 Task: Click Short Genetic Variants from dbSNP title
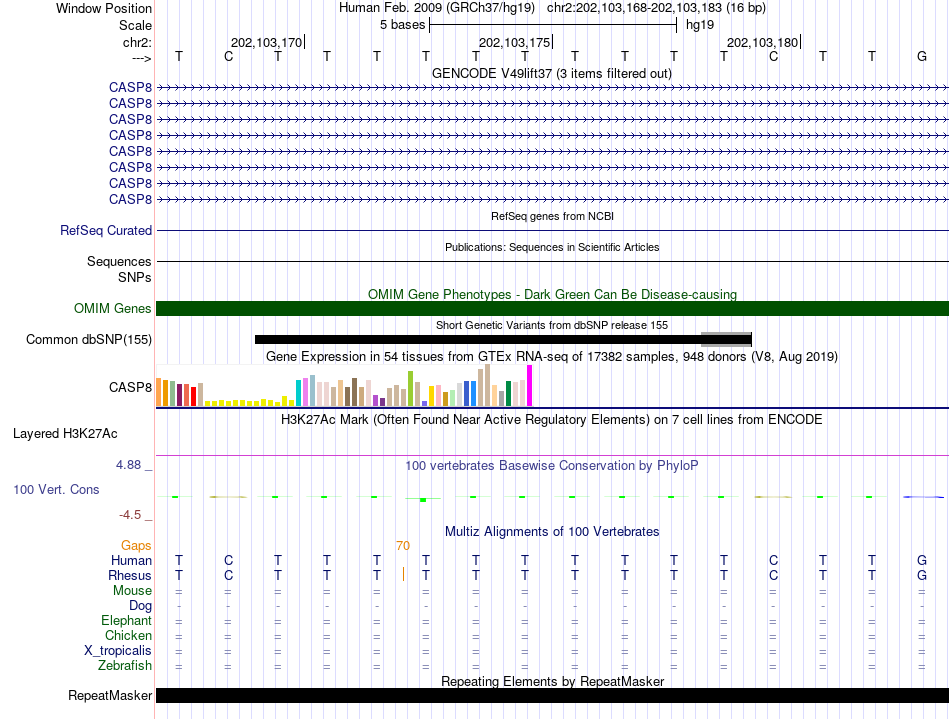(x=552, y=325)
